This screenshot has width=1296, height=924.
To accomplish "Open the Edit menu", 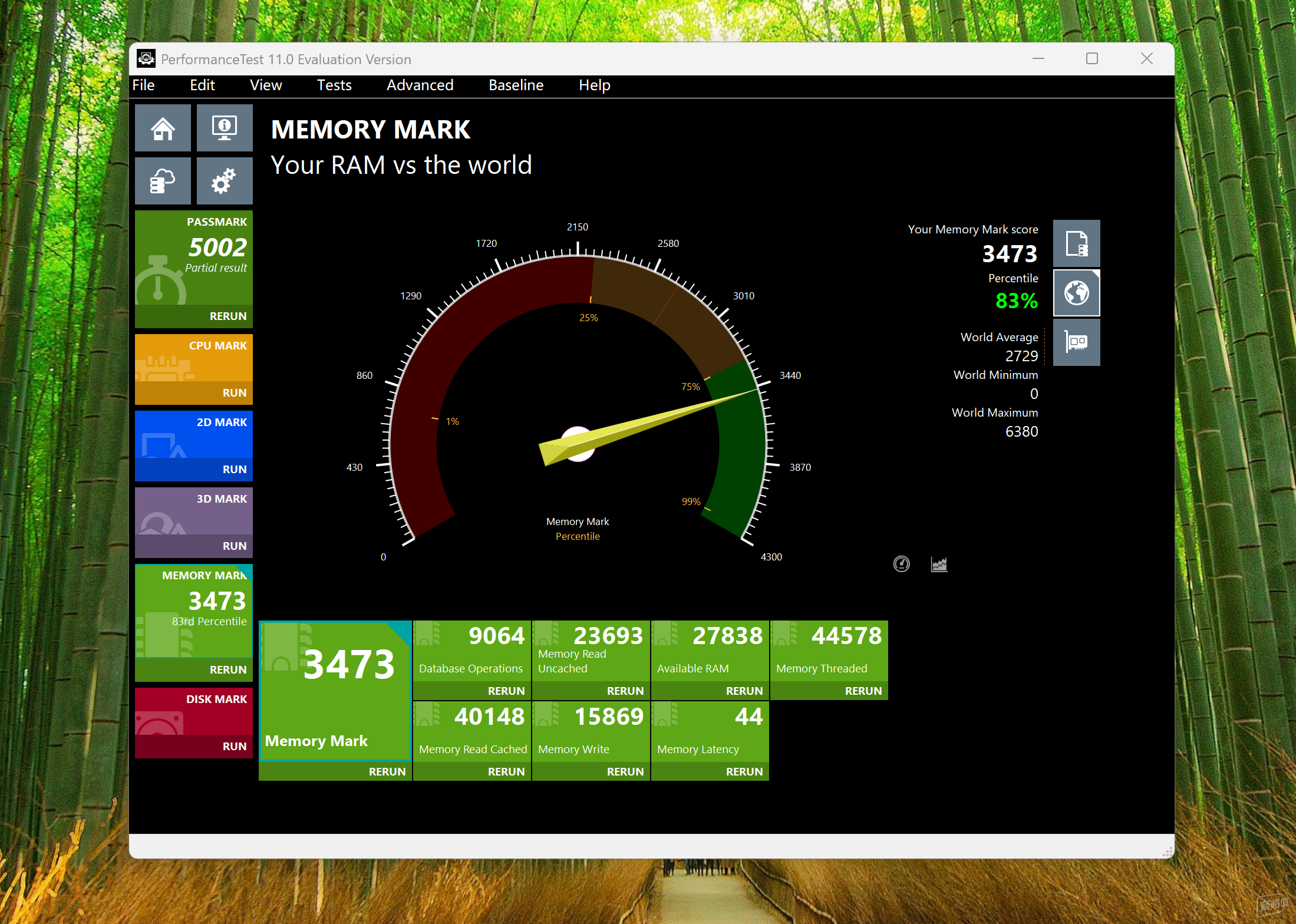I will 202,85.
